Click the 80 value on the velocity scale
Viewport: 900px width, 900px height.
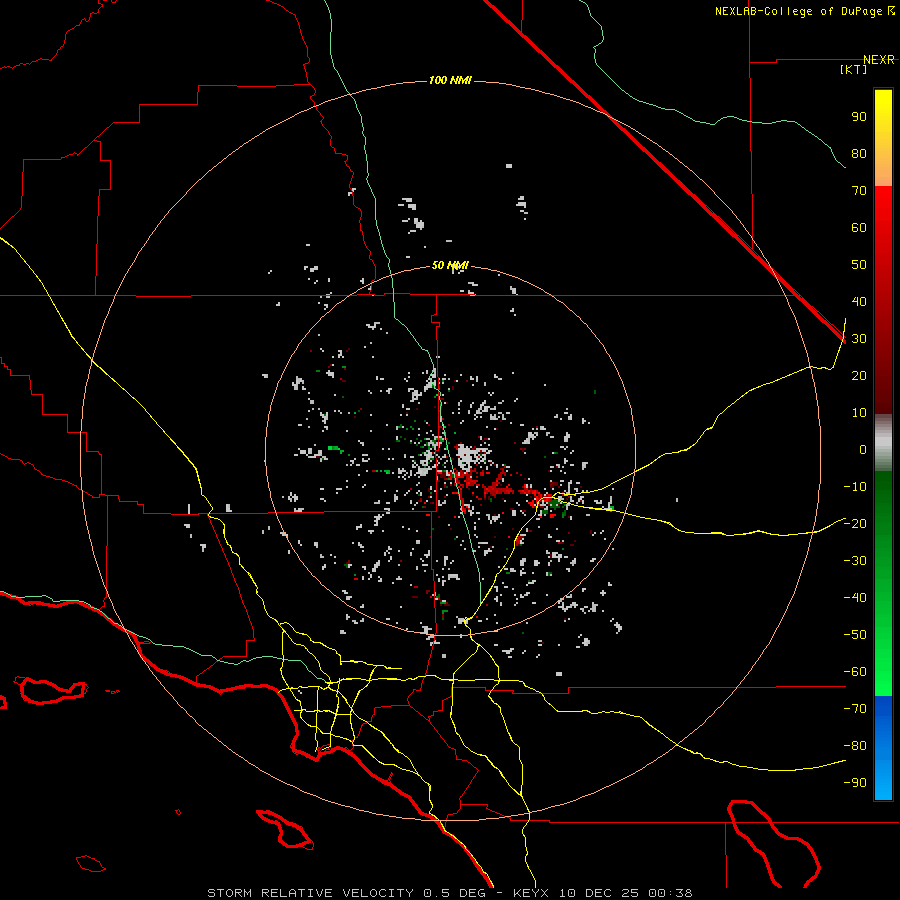[859, 153]
